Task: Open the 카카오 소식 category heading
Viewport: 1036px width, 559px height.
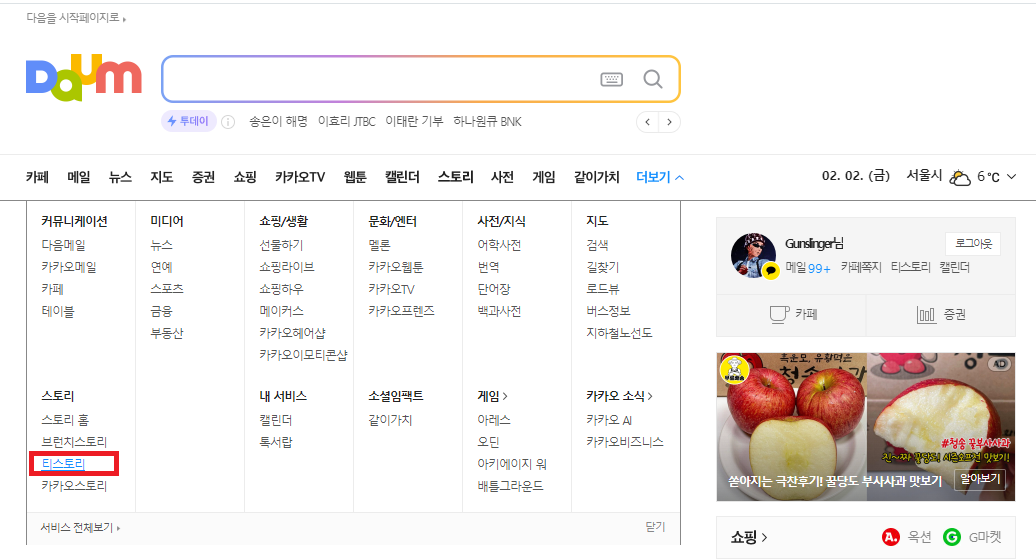Action: (x=619, y=396)
